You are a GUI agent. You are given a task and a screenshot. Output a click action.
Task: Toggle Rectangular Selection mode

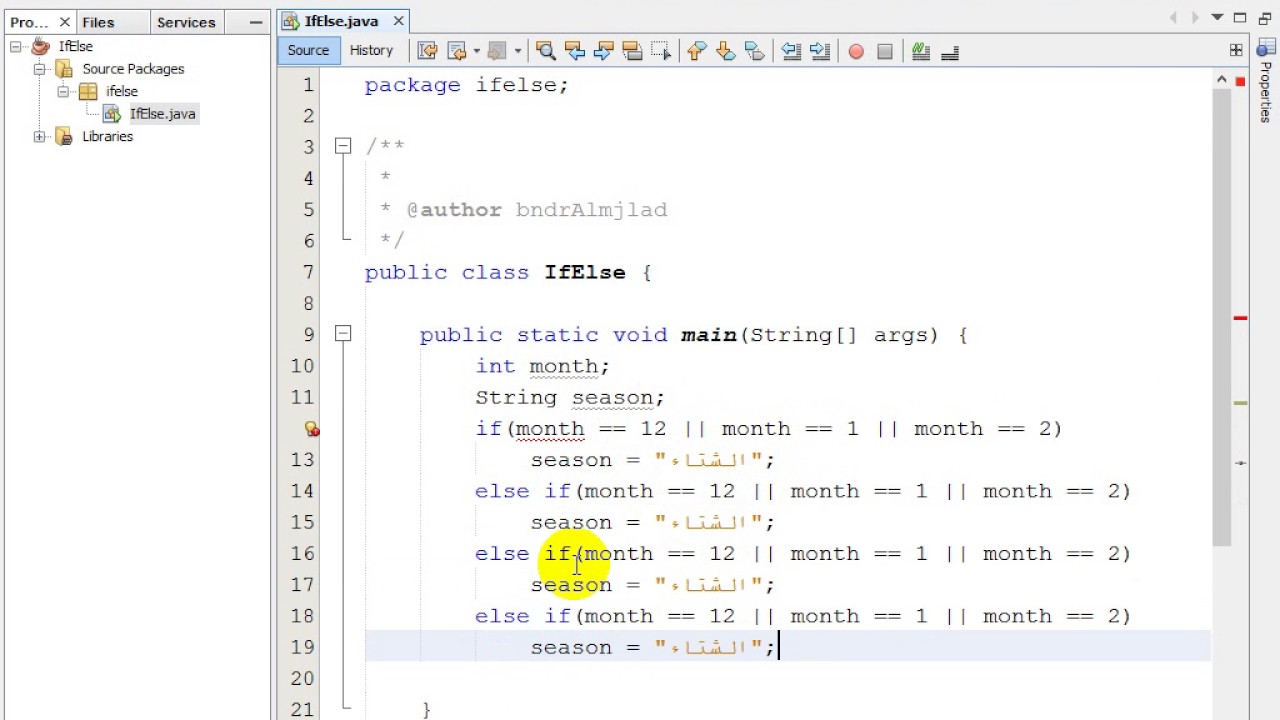point(661,51)
